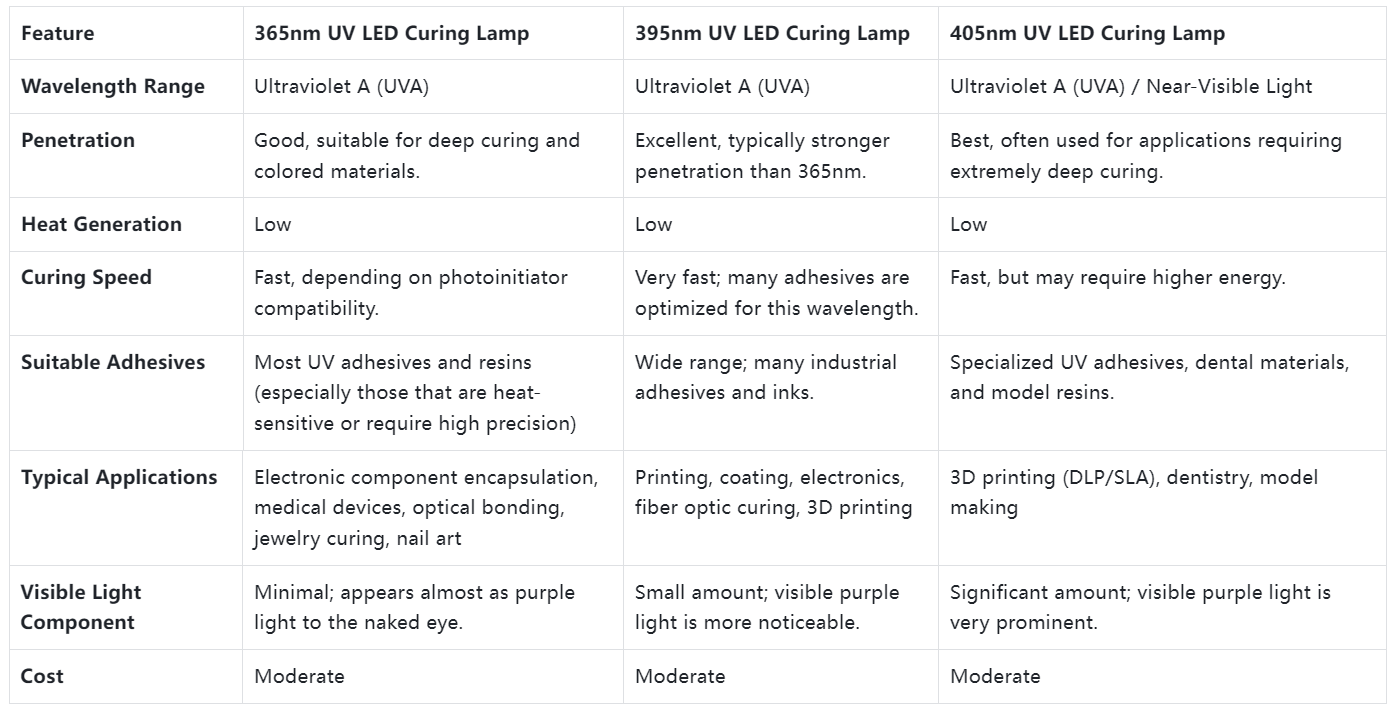The height and width of the screenshot is (712, 1397).
Task: Click the "Suitable Adhesives" row label
Action: [x=113, y=363]
